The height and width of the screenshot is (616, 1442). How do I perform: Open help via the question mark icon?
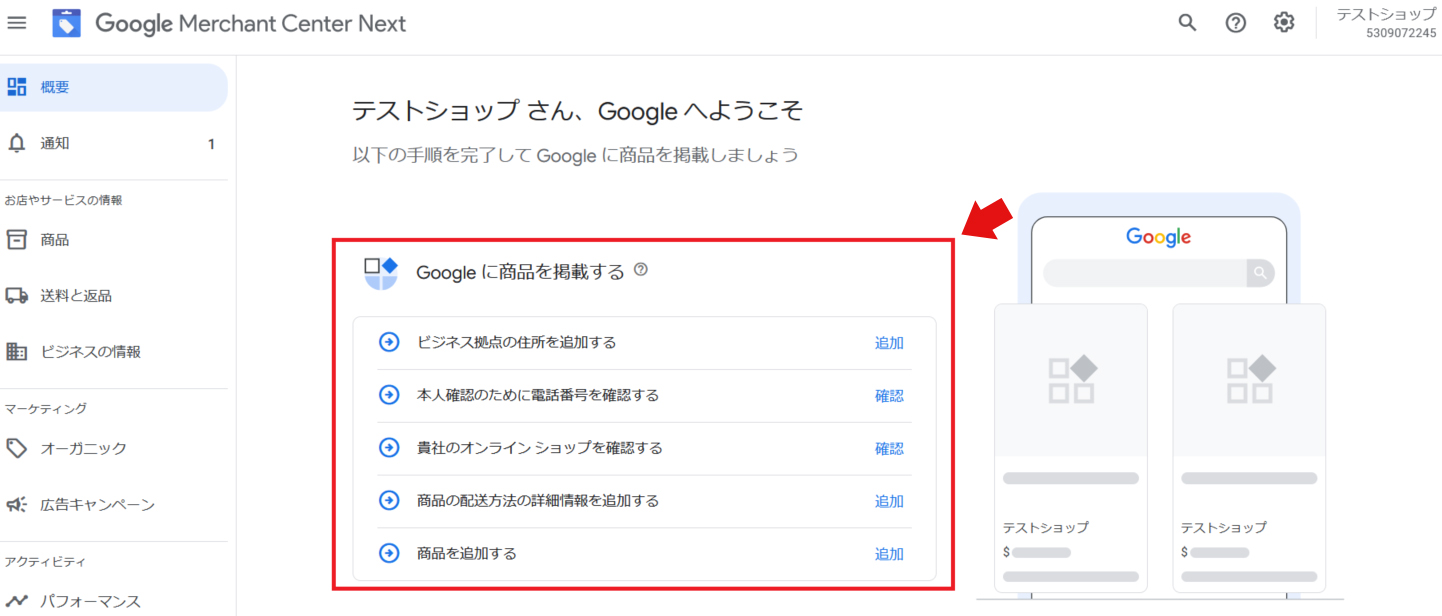tap(1236, 23)
